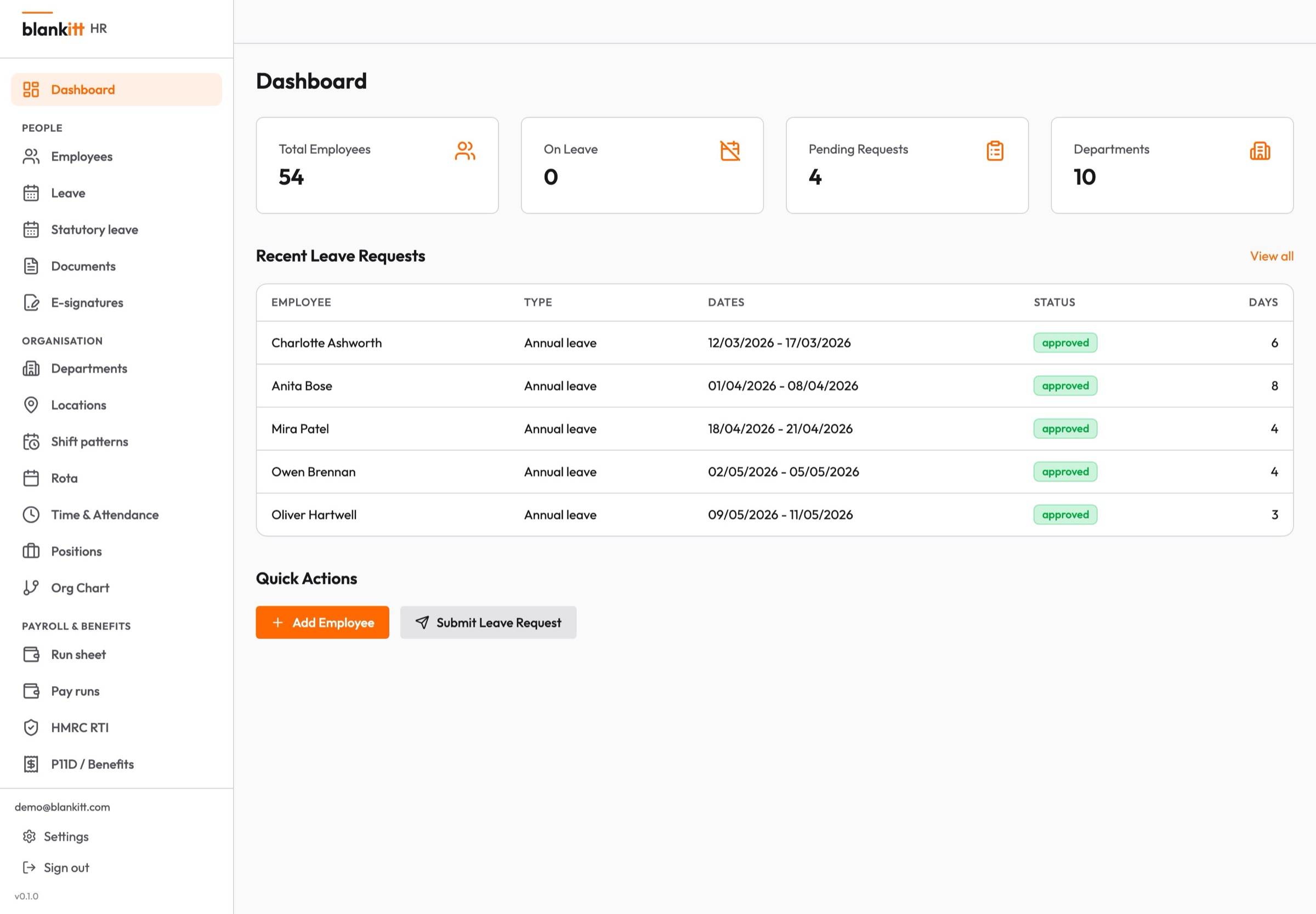Click the approved badge in Oliver Hartwell row

point(1065,514)
